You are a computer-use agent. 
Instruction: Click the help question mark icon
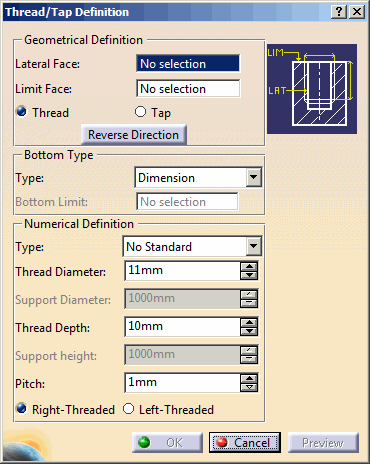tap(339, 12)
